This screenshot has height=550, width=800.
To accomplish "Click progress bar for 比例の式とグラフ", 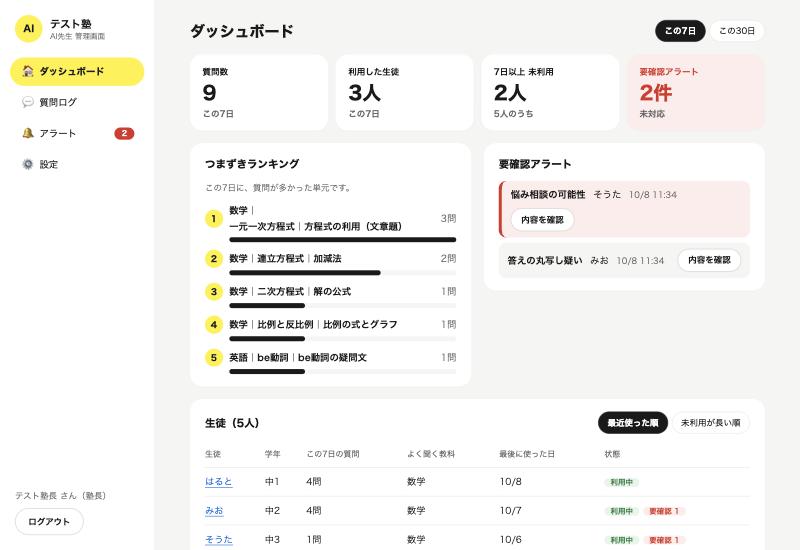I will [x=342, y=339].
